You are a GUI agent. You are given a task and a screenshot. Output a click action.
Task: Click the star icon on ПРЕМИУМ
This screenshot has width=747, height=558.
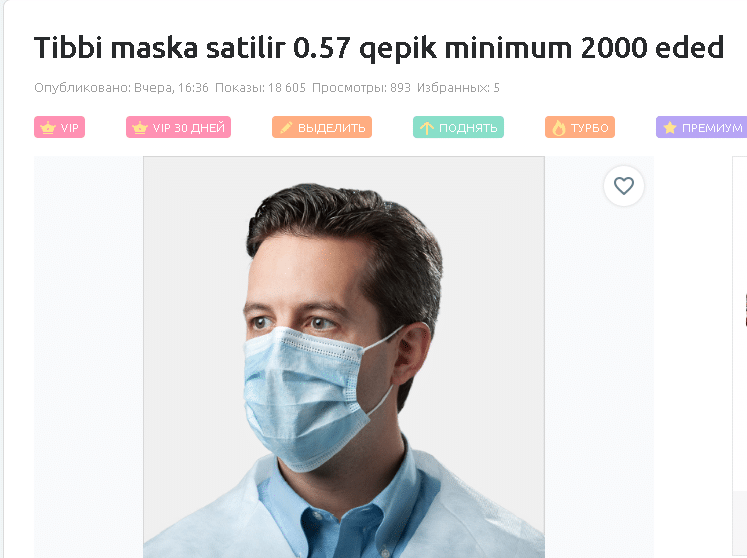click(x=670, y=127)
